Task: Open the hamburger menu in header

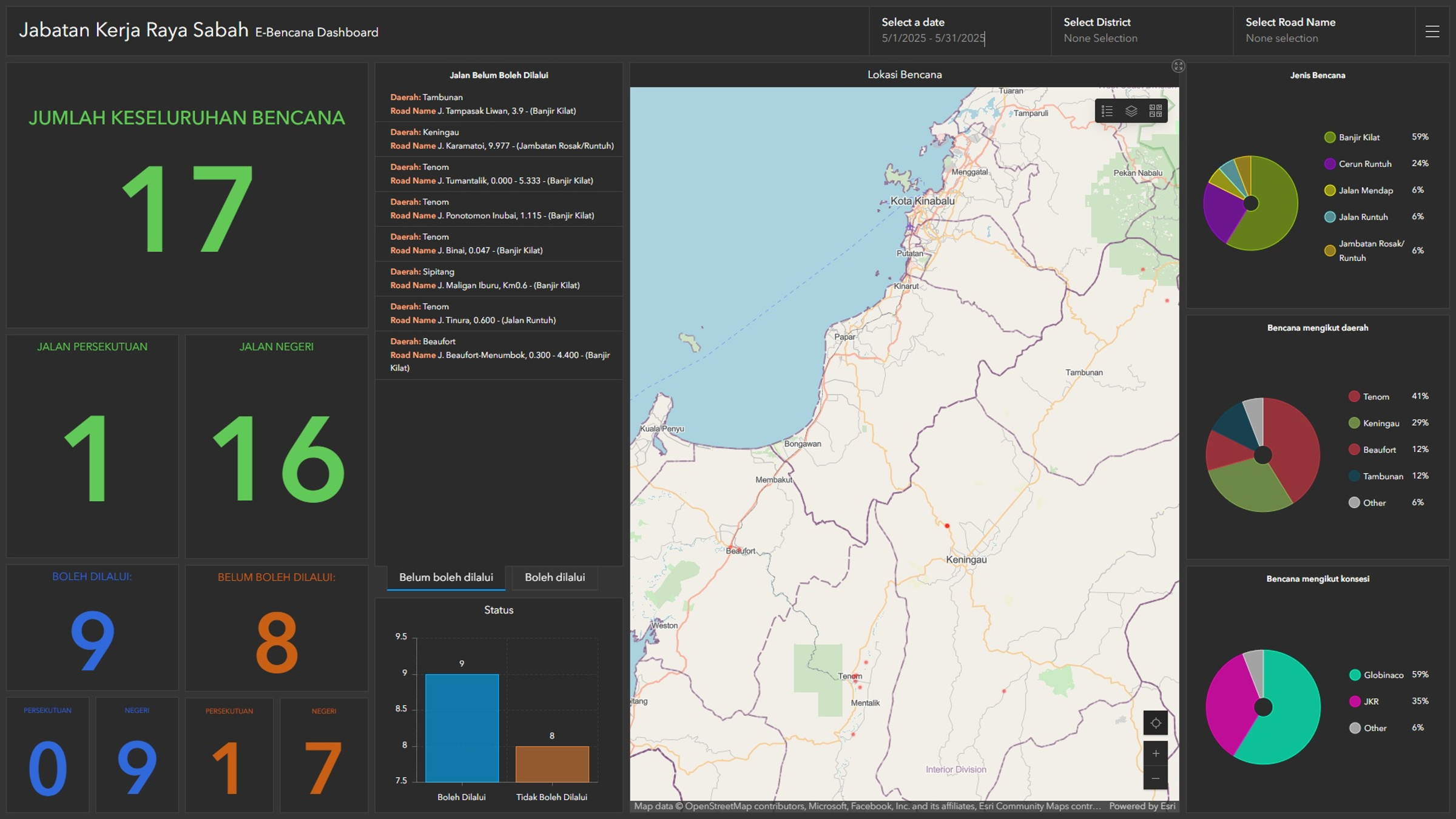Action: [x=1432, y=32]
